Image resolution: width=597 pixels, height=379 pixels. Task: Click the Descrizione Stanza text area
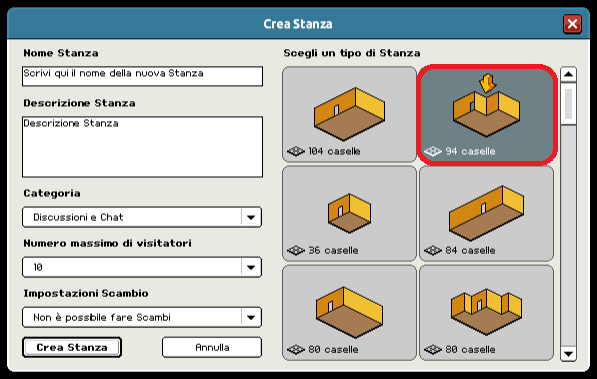tap(142, 147)
